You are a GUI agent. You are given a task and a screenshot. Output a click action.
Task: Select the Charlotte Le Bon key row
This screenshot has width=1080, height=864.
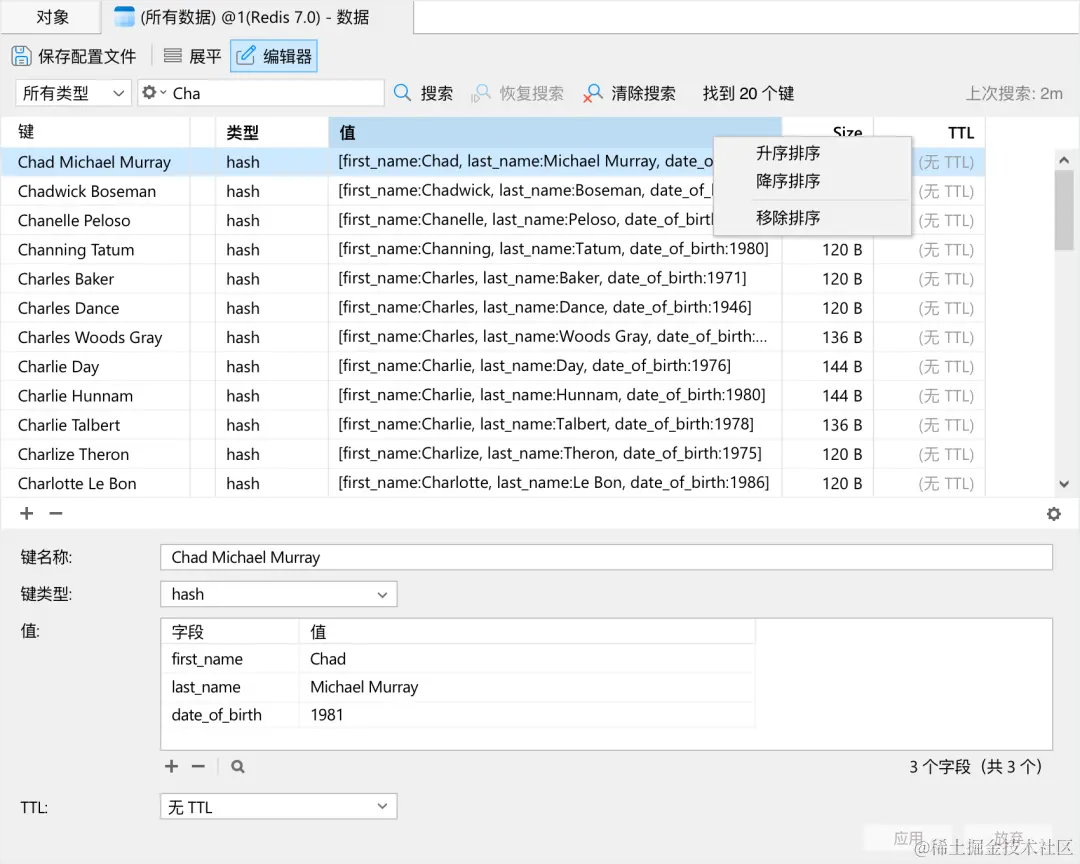493,483
